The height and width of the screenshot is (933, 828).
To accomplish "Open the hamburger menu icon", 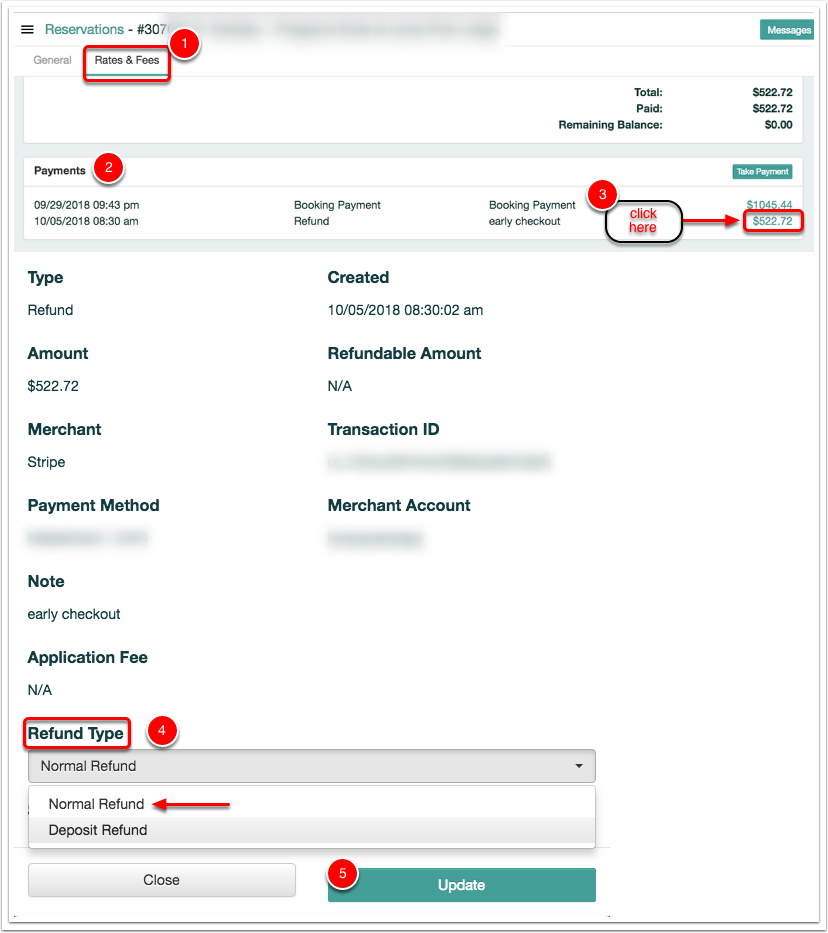I will [27, 29].
